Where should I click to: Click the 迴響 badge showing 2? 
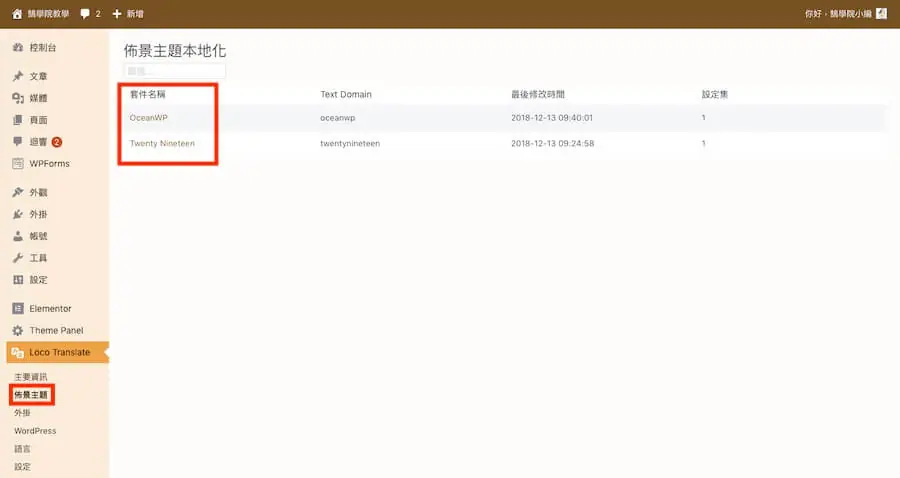57,142
